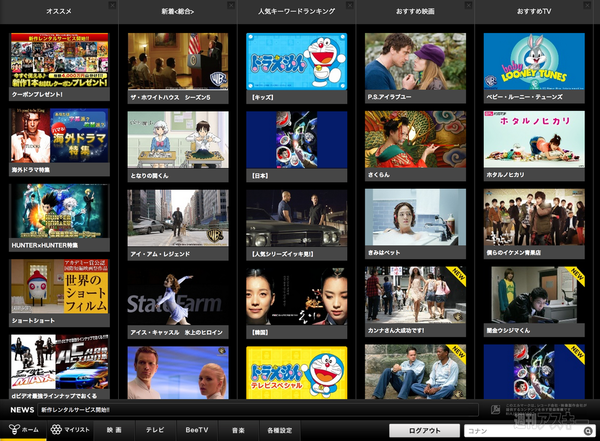Select the 人気キーワードランキング column header

click(x=296, y=11)
